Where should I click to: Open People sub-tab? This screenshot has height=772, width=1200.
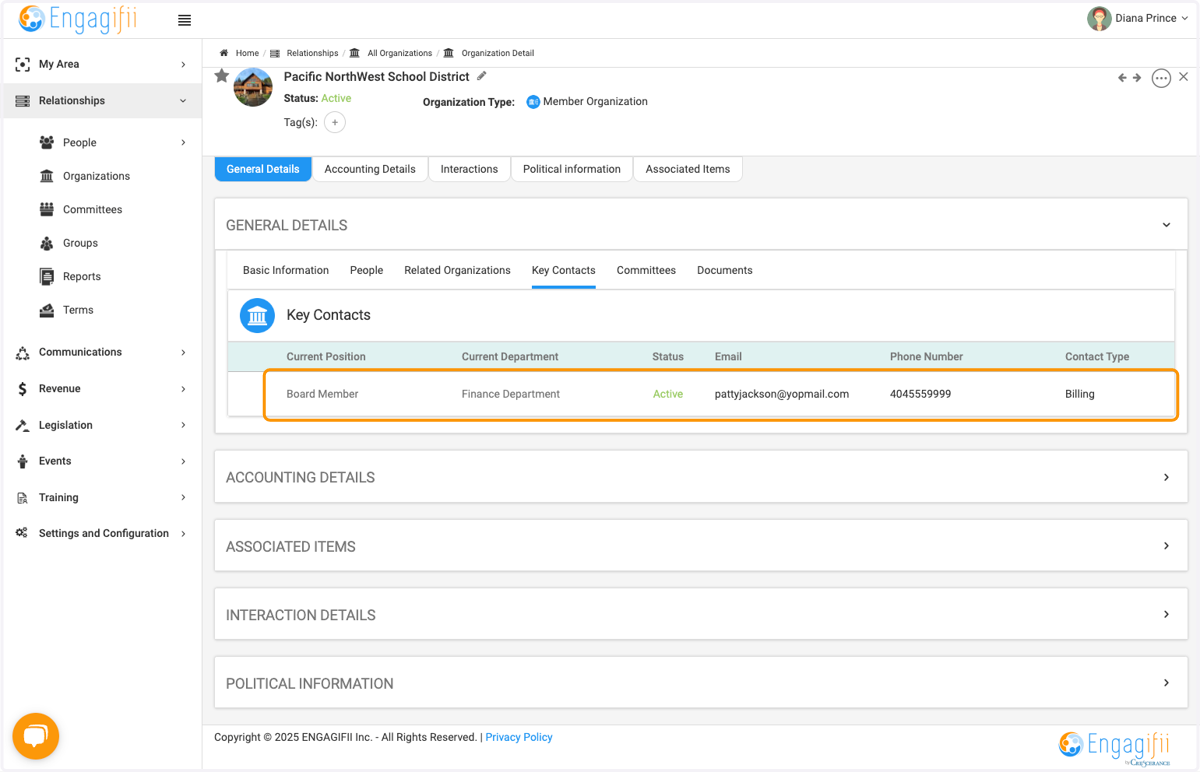click(367, 270)
